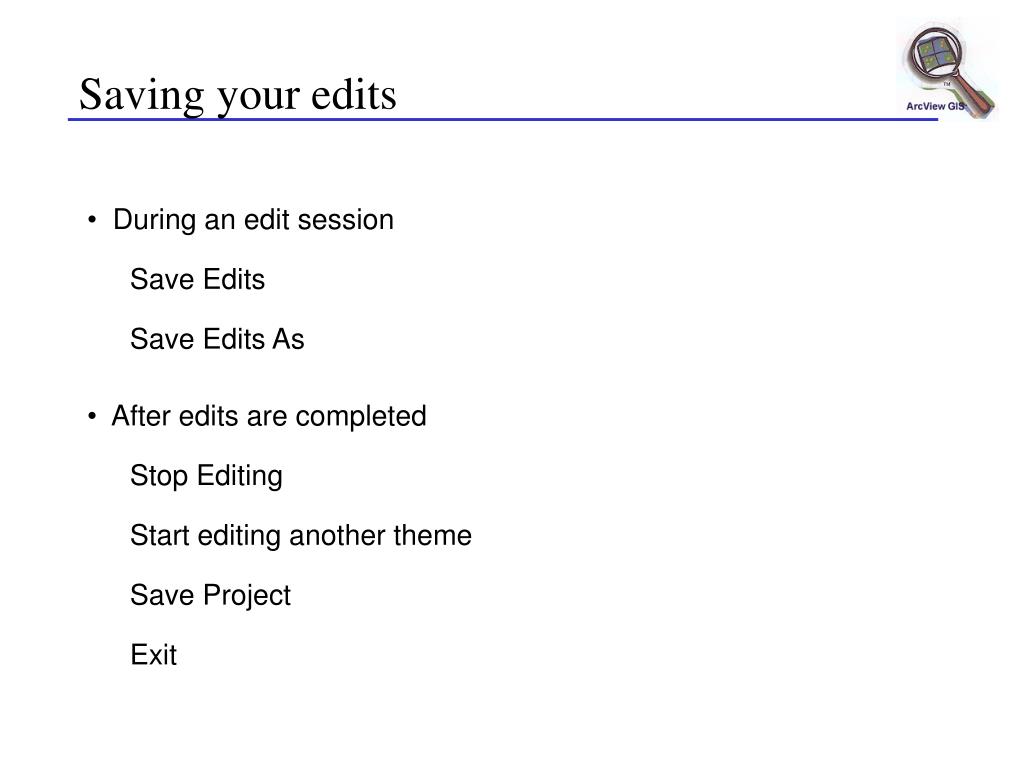Viewport: 1024px width, 768px height.
Task: Click the bullet before After edits are completed
Action: pyautogui.click(x=92, y=417)
